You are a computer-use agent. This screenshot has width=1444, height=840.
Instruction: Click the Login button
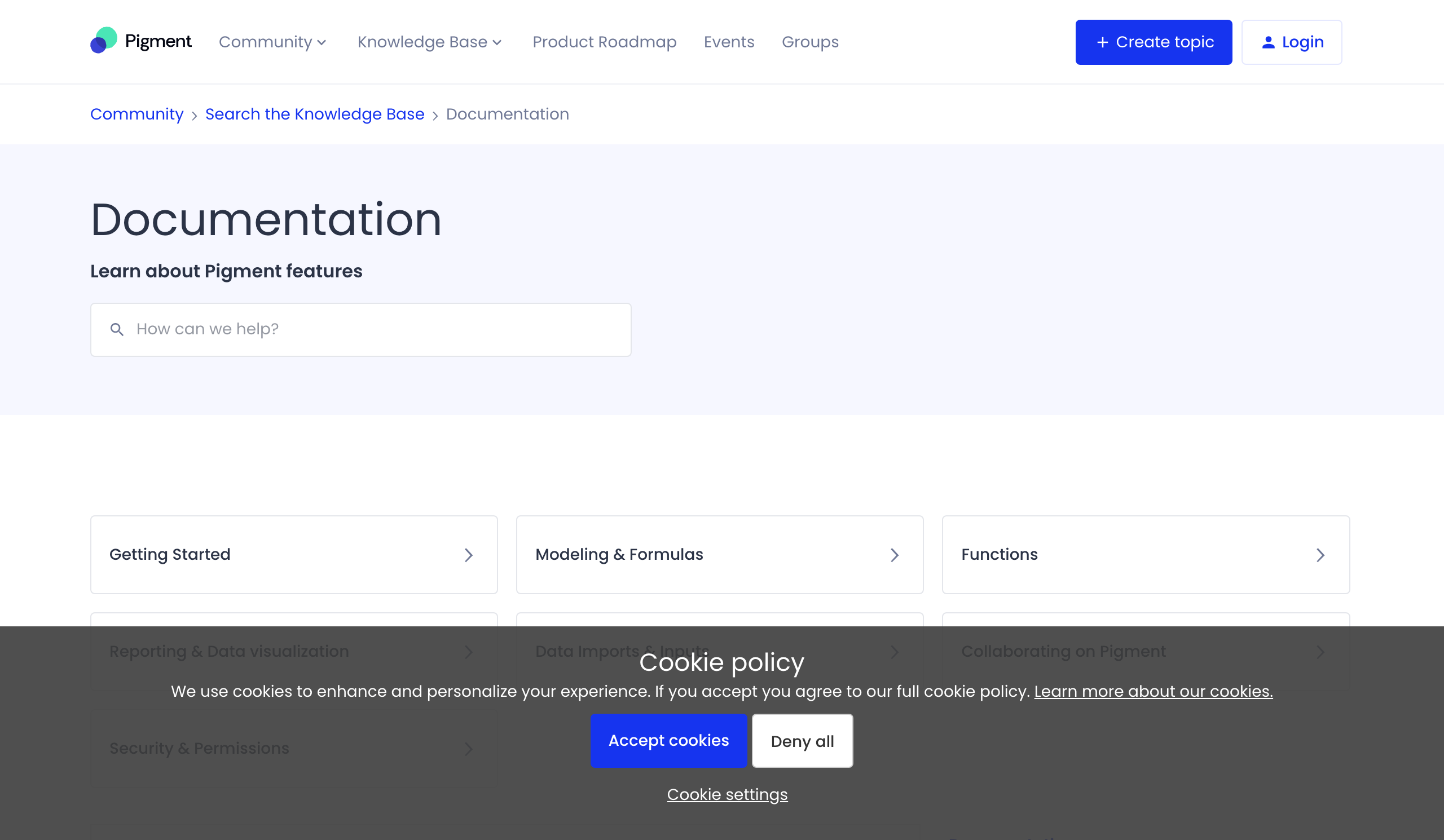(1292, 42)
